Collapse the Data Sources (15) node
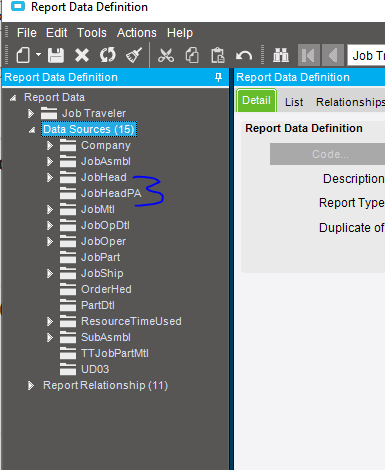 (32, 130)
